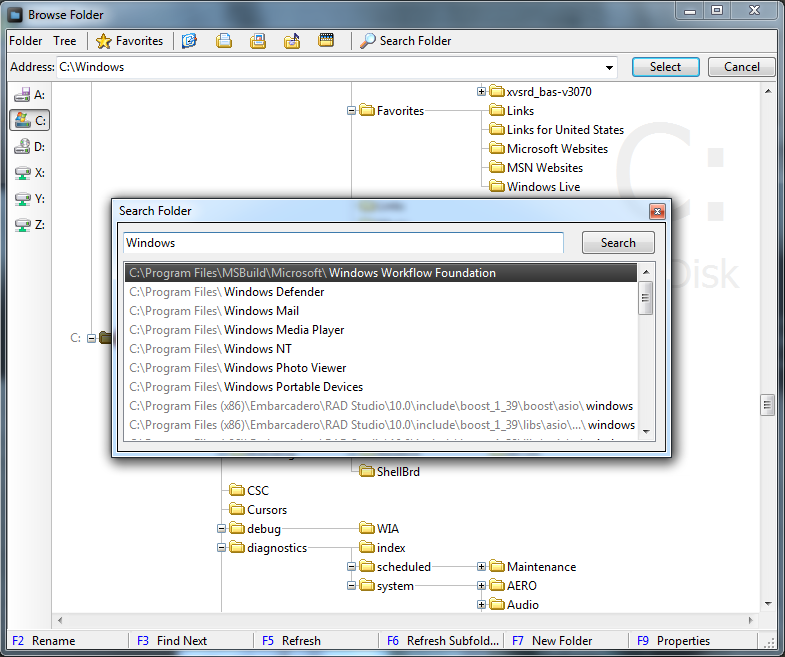Select Windows Workflow Foundation result
Image resolution: width=785 pixels, height=657 pixels.
click(381, 273)
